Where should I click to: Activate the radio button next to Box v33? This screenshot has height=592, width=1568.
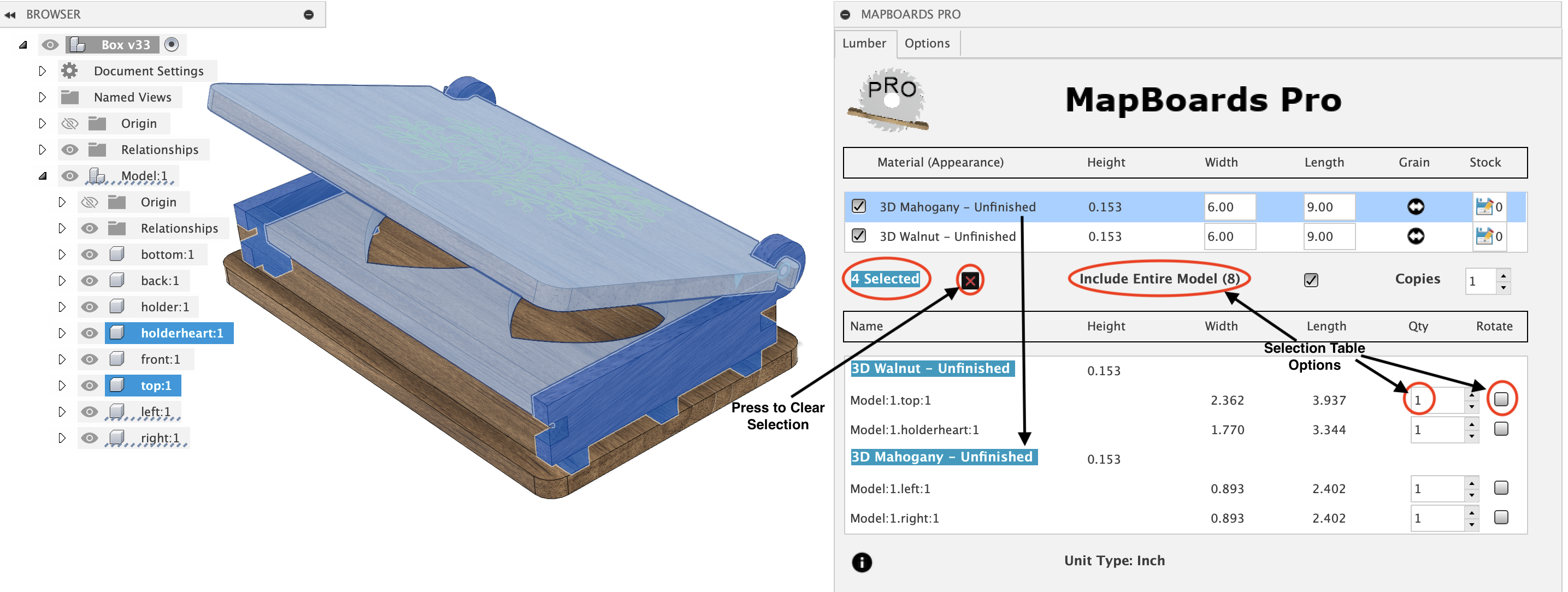[x=172, y=44]
